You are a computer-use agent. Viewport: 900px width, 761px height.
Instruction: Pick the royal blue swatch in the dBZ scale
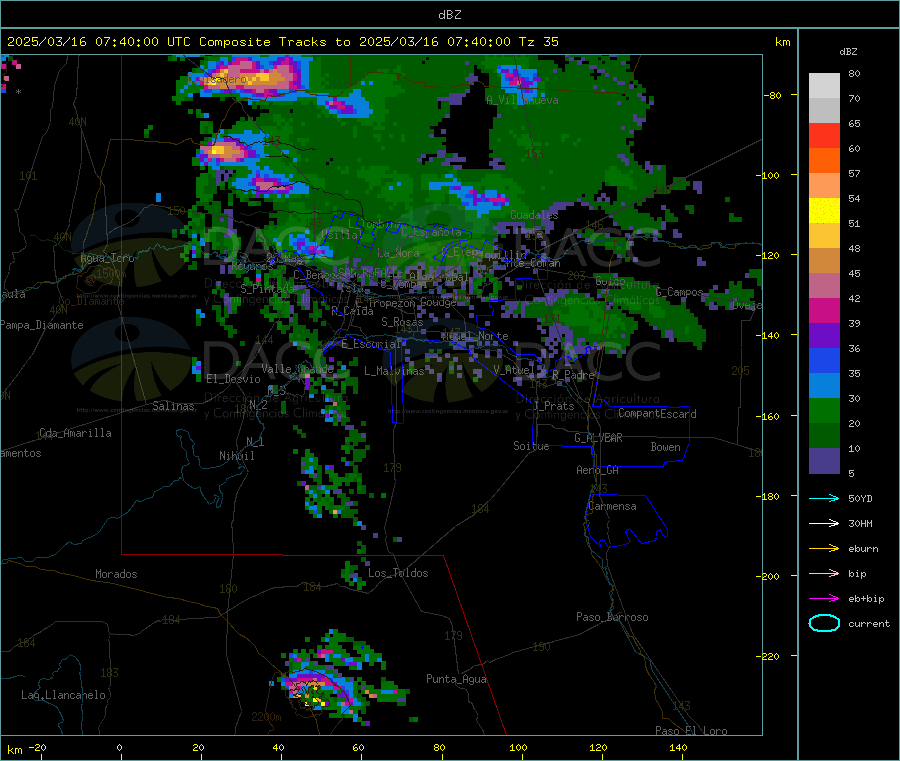click(824, 360)
